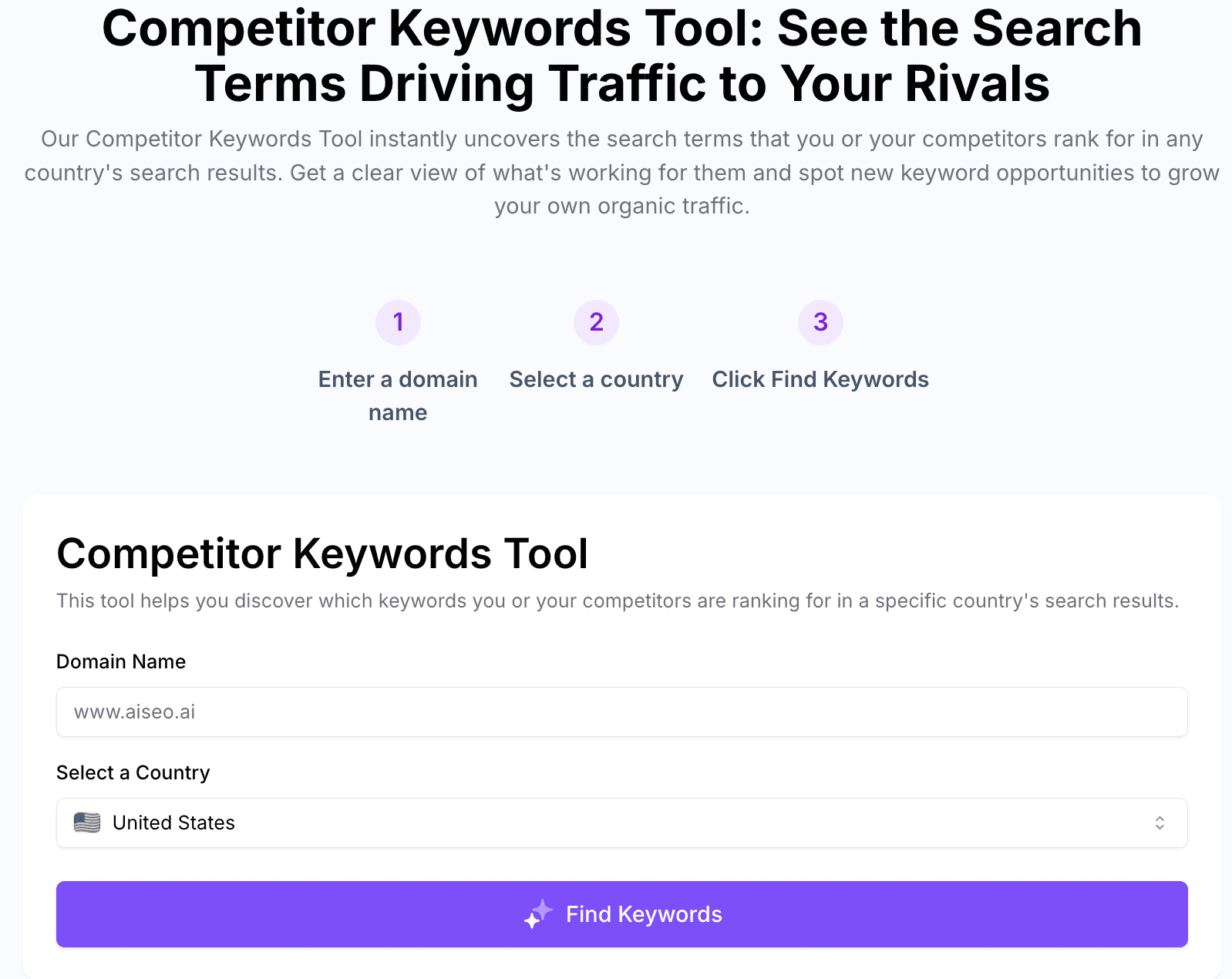
Task: Click the Competitor Keywords Tool heading
Action: (x=322, y=553)
